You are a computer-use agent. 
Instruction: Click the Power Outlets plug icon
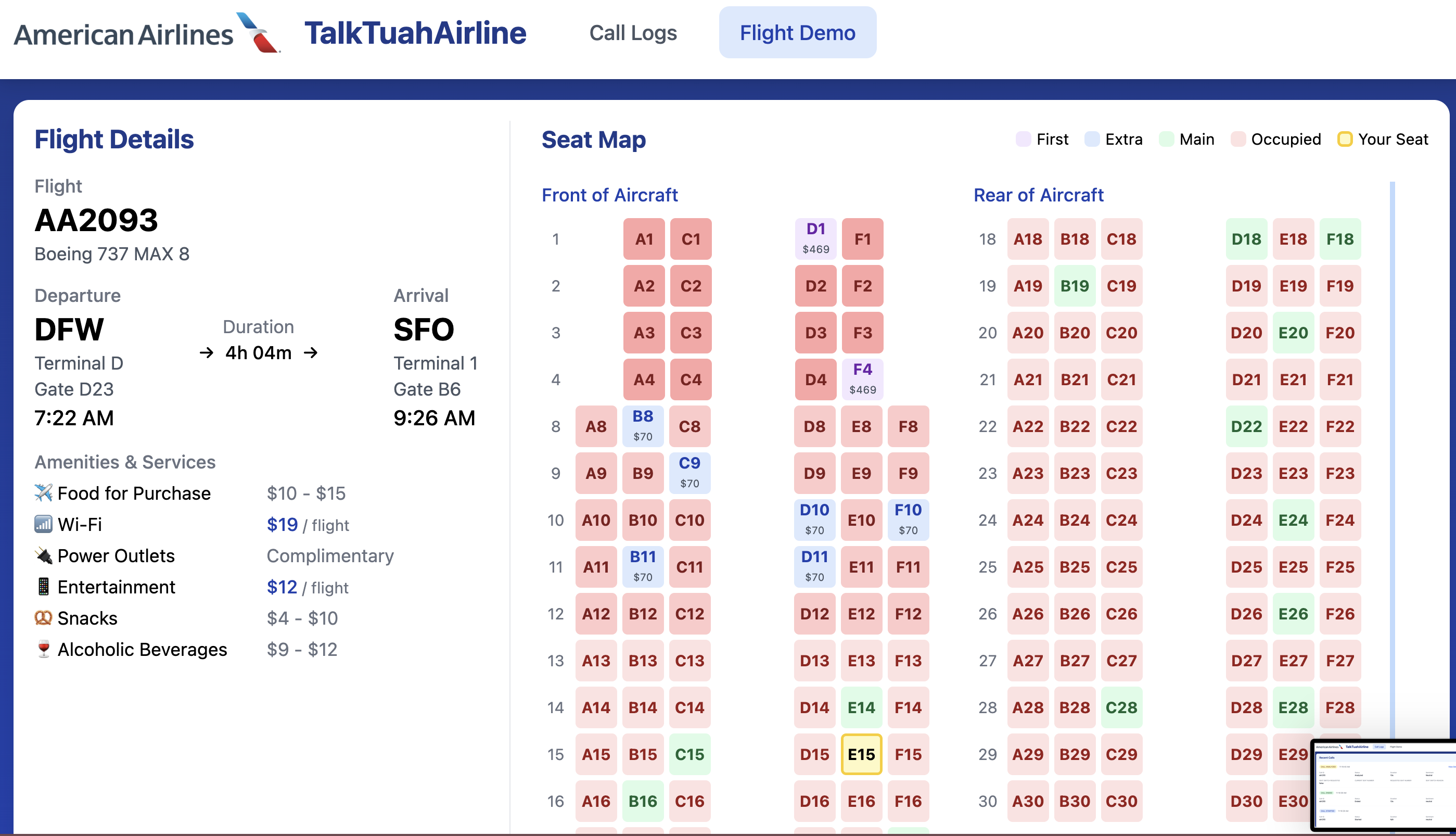coord(43,555)
